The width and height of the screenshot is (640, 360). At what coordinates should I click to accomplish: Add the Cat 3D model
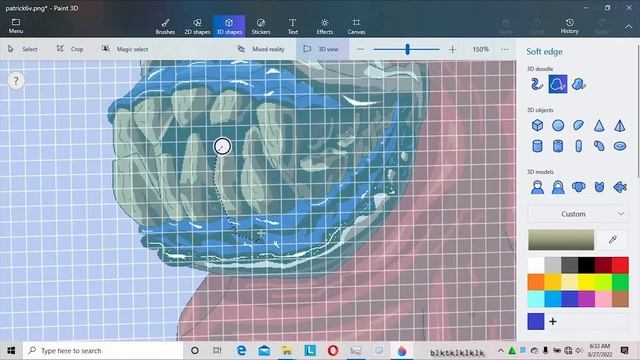(x=599, y=187)
